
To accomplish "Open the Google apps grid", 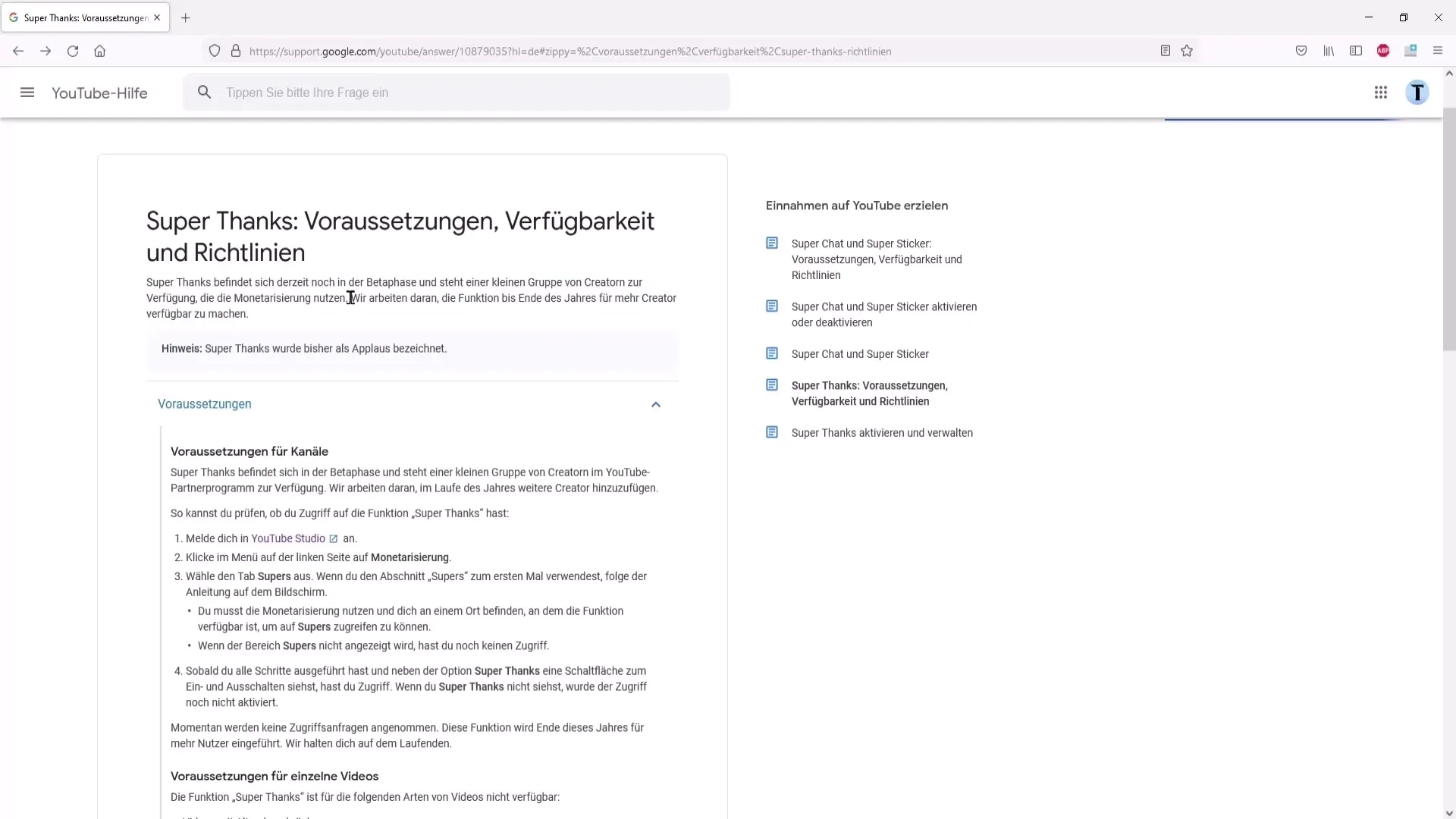I will [x=1381, y=93].
